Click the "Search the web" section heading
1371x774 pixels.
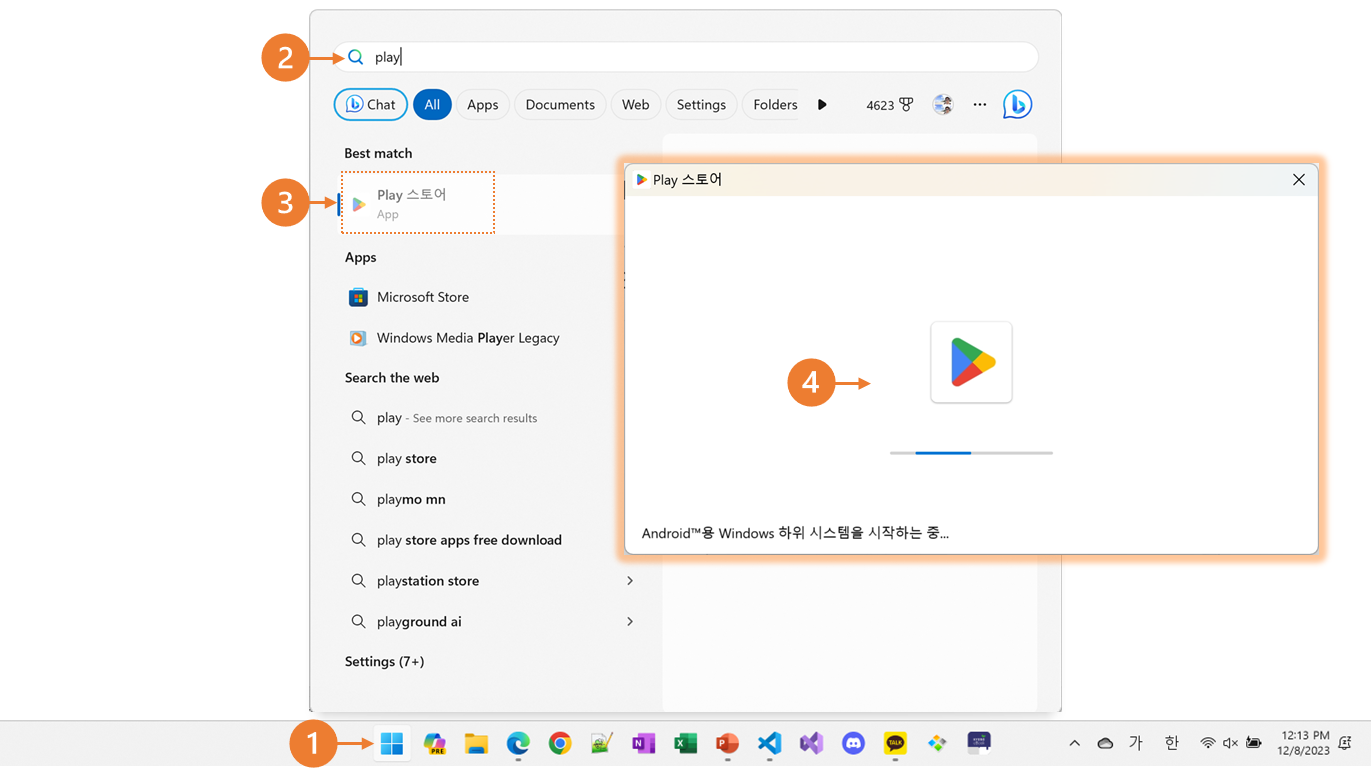392,377
